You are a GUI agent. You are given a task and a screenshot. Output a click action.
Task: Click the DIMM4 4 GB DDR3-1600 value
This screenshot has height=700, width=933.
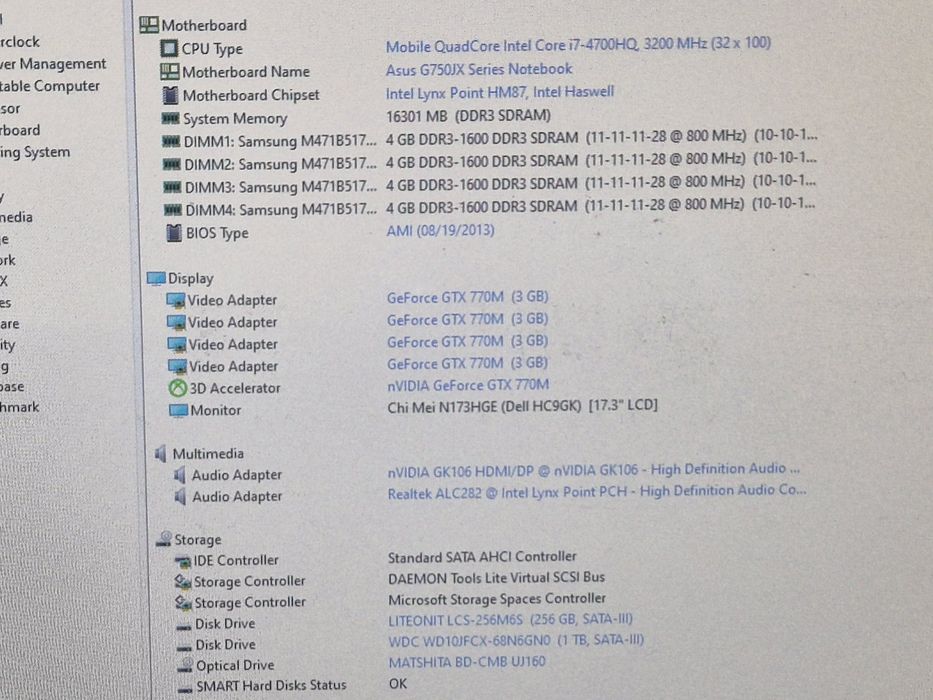(600, 207)
